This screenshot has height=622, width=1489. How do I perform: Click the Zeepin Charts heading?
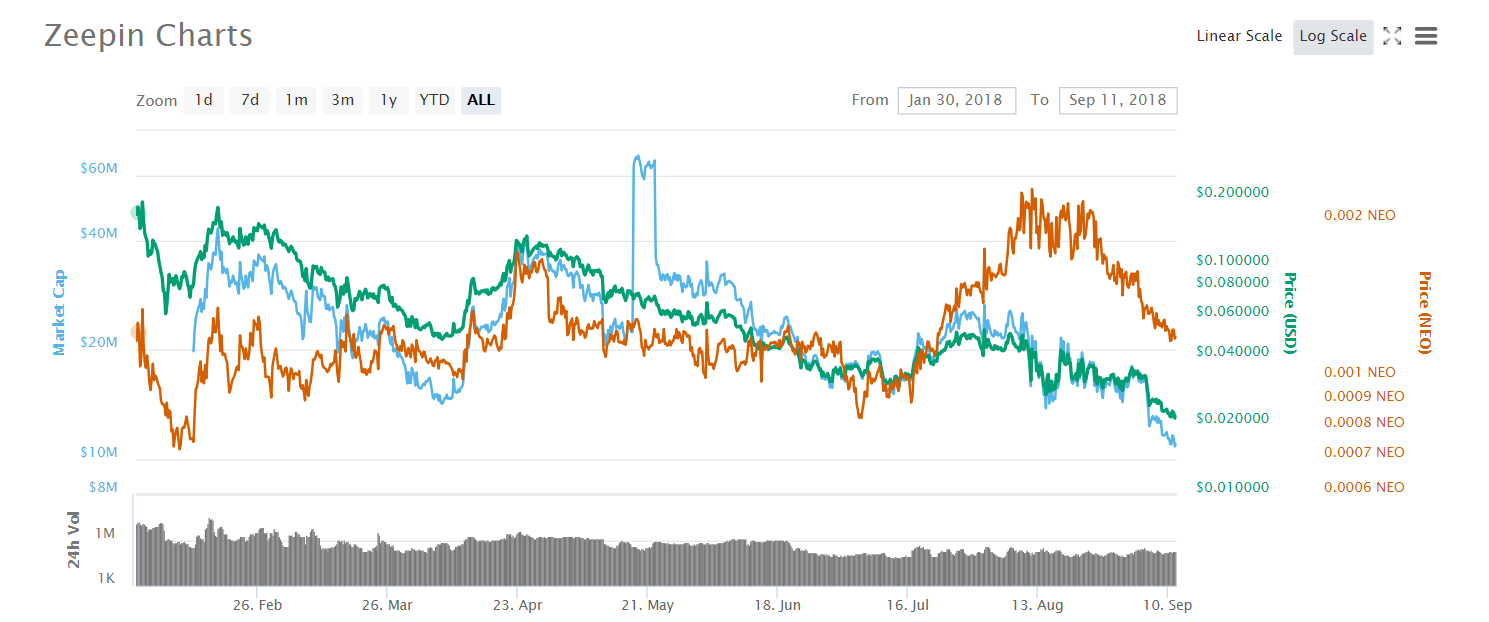pyautogui.click(x=148, y=36)
